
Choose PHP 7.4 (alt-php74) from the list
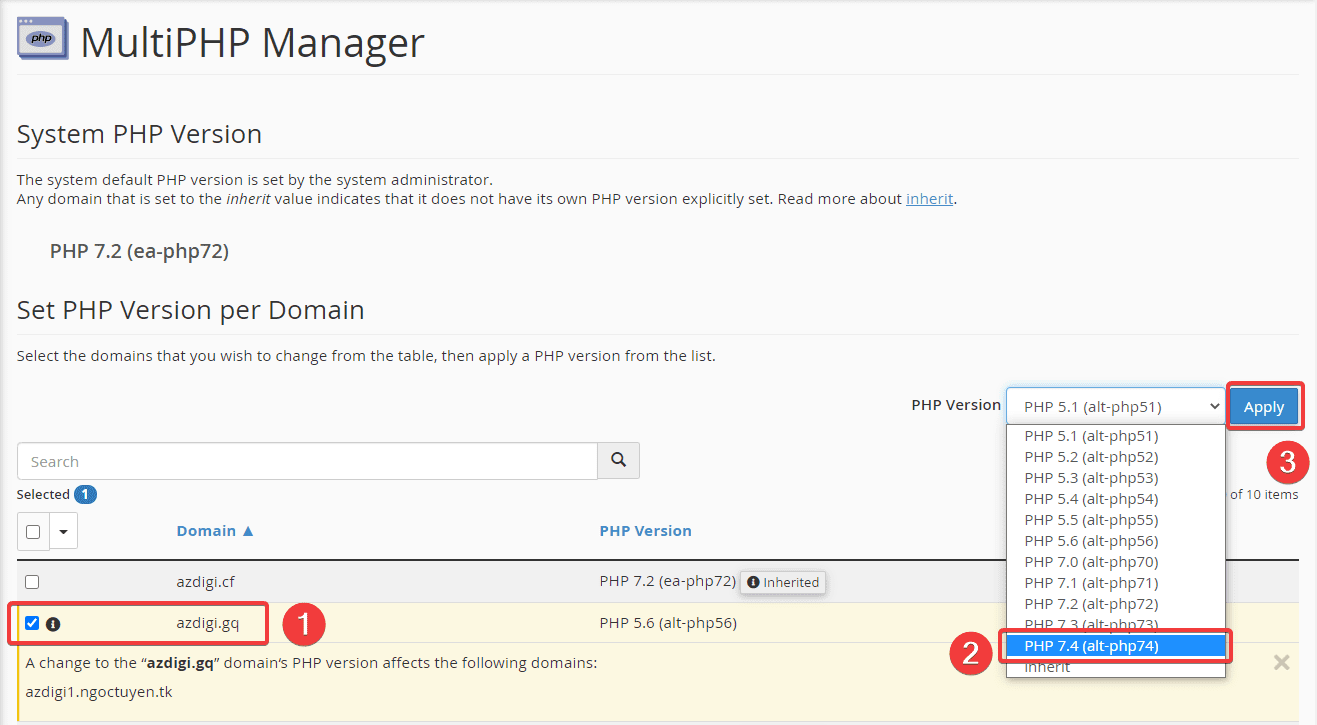pyautogui.click(x=1091, y=646)
